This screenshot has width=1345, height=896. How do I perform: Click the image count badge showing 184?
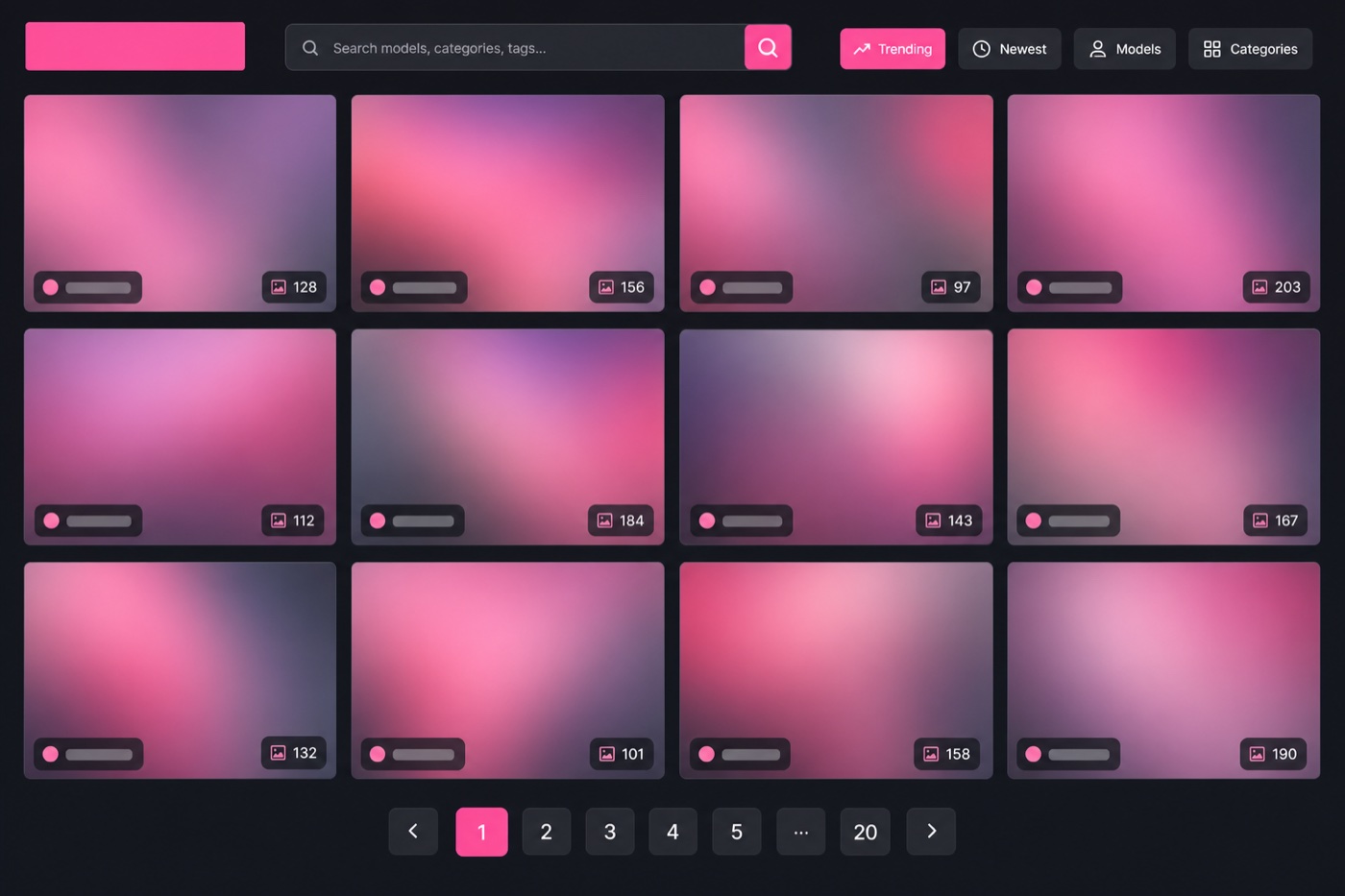point(621,521)
